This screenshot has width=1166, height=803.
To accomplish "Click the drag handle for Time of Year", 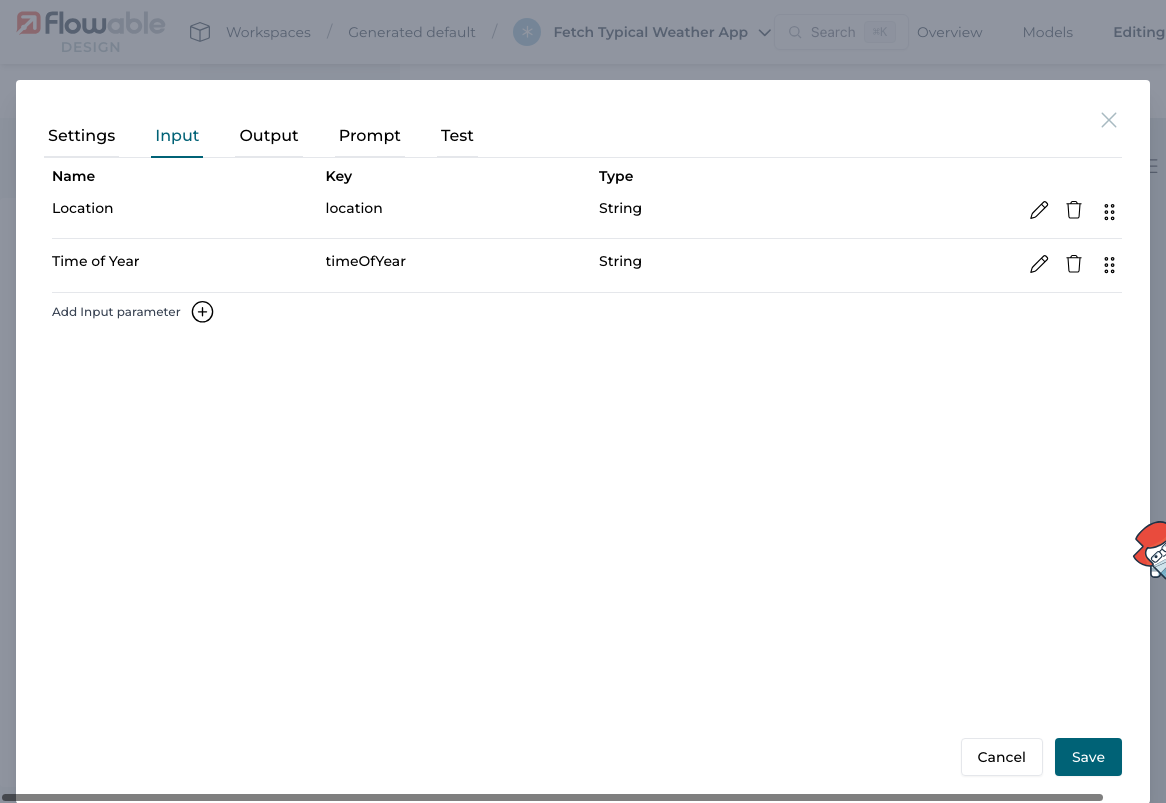I will point(1108,264).
